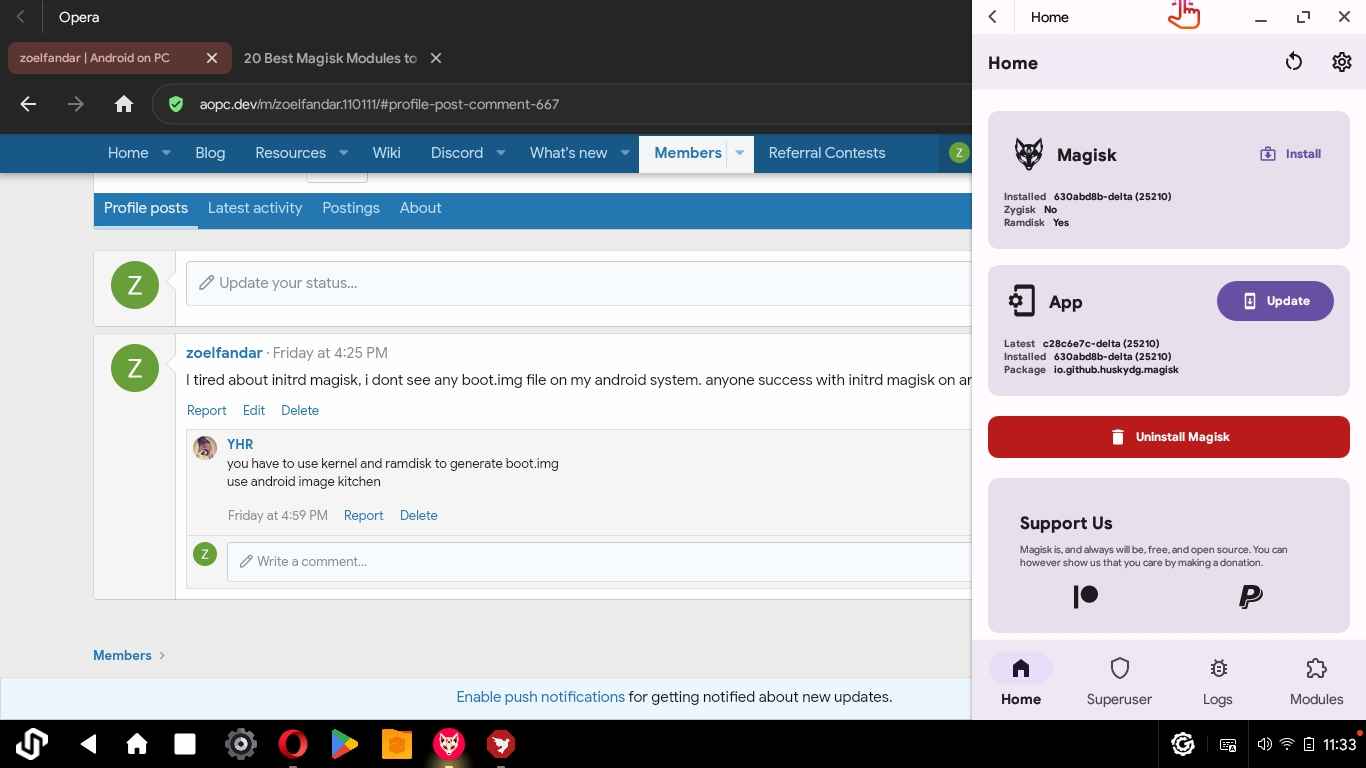Viewport: 1366px width, 768px height.
Task: Click the browser home icon
Action: point(124,104)
